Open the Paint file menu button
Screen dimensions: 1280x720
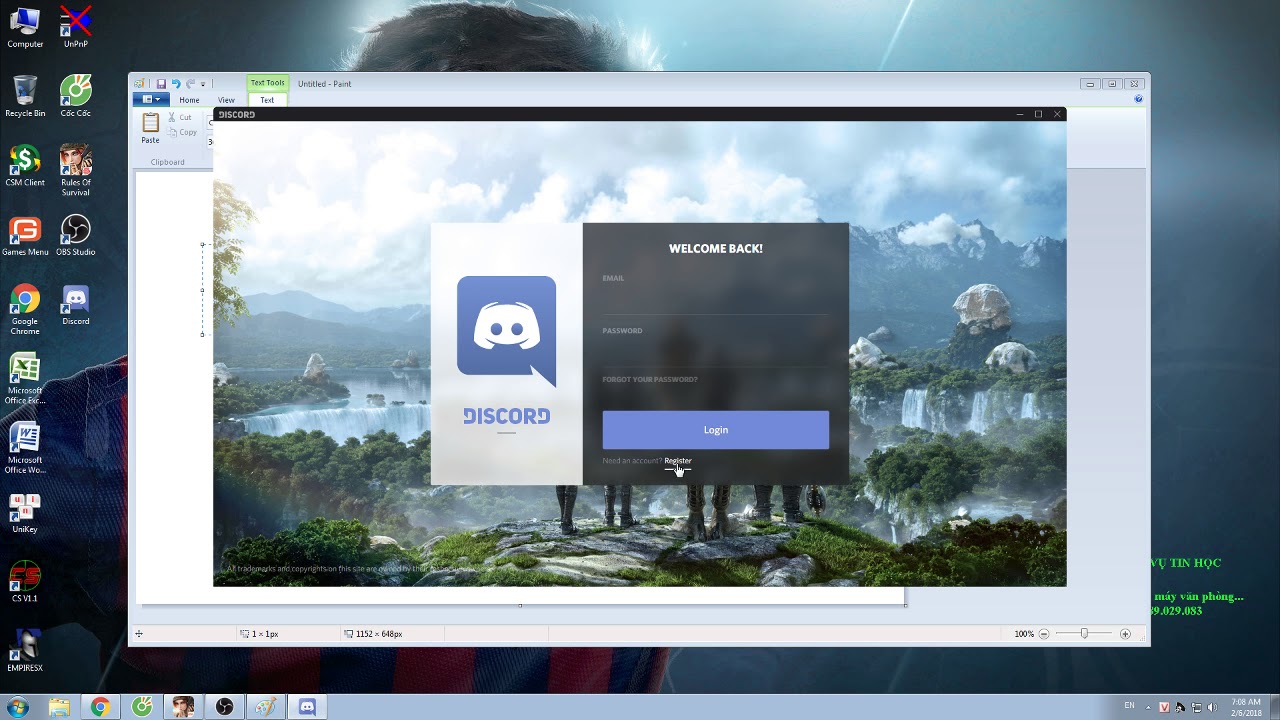[x=151, y=100]
